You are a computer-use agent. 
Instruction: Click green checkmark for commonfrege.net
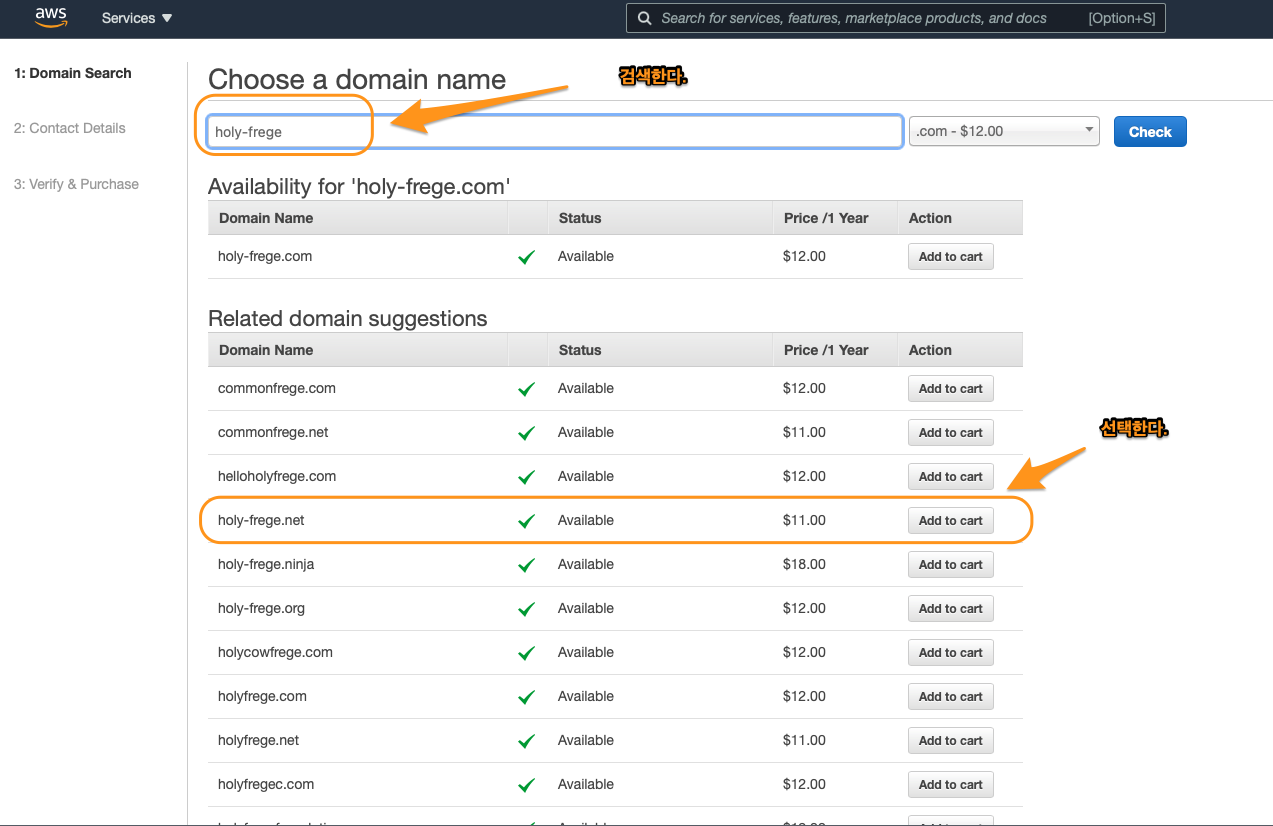click(x=527, y=433)
